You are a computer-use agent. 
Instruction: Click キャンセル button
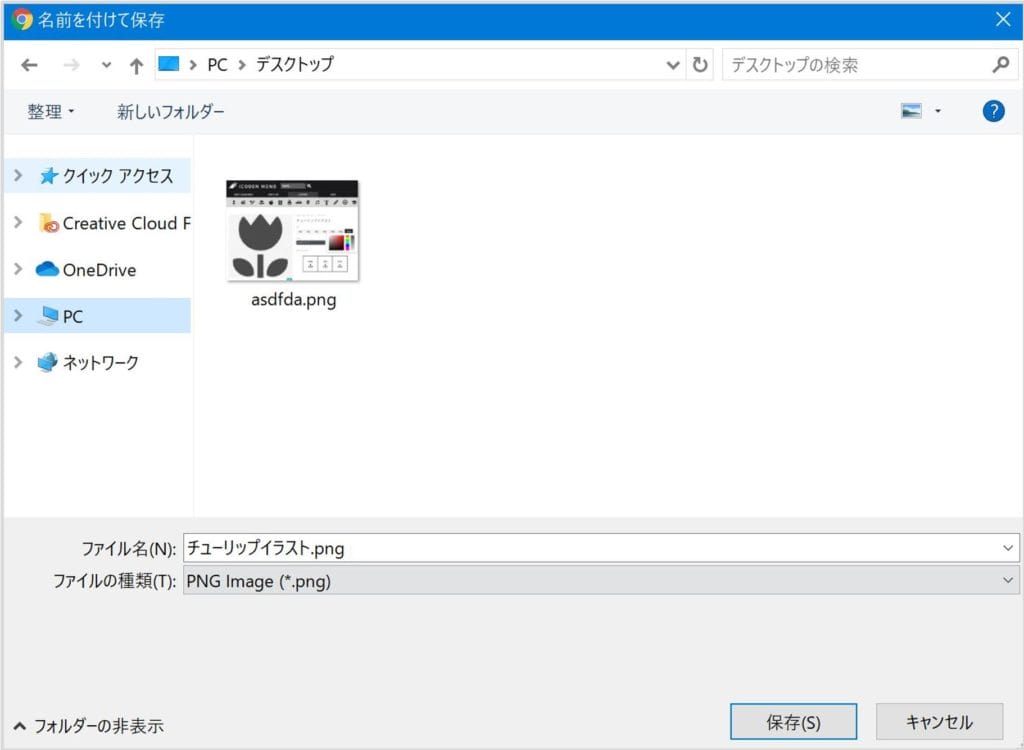pos(938,721)
